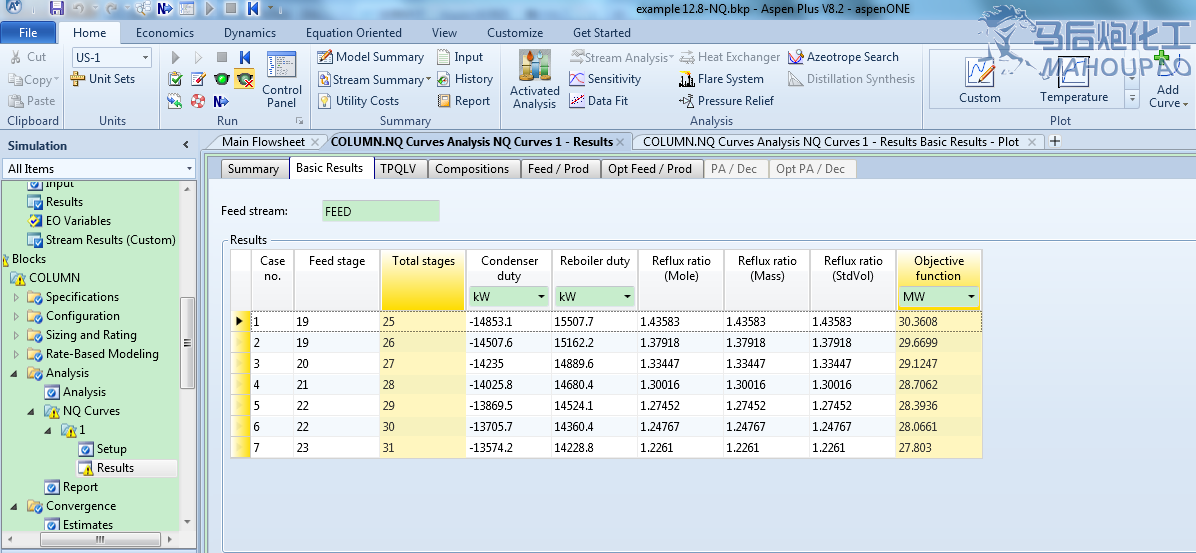The image size is (1196, 553).
Task: Open Pressure Relief
Action: pos(725,101)
